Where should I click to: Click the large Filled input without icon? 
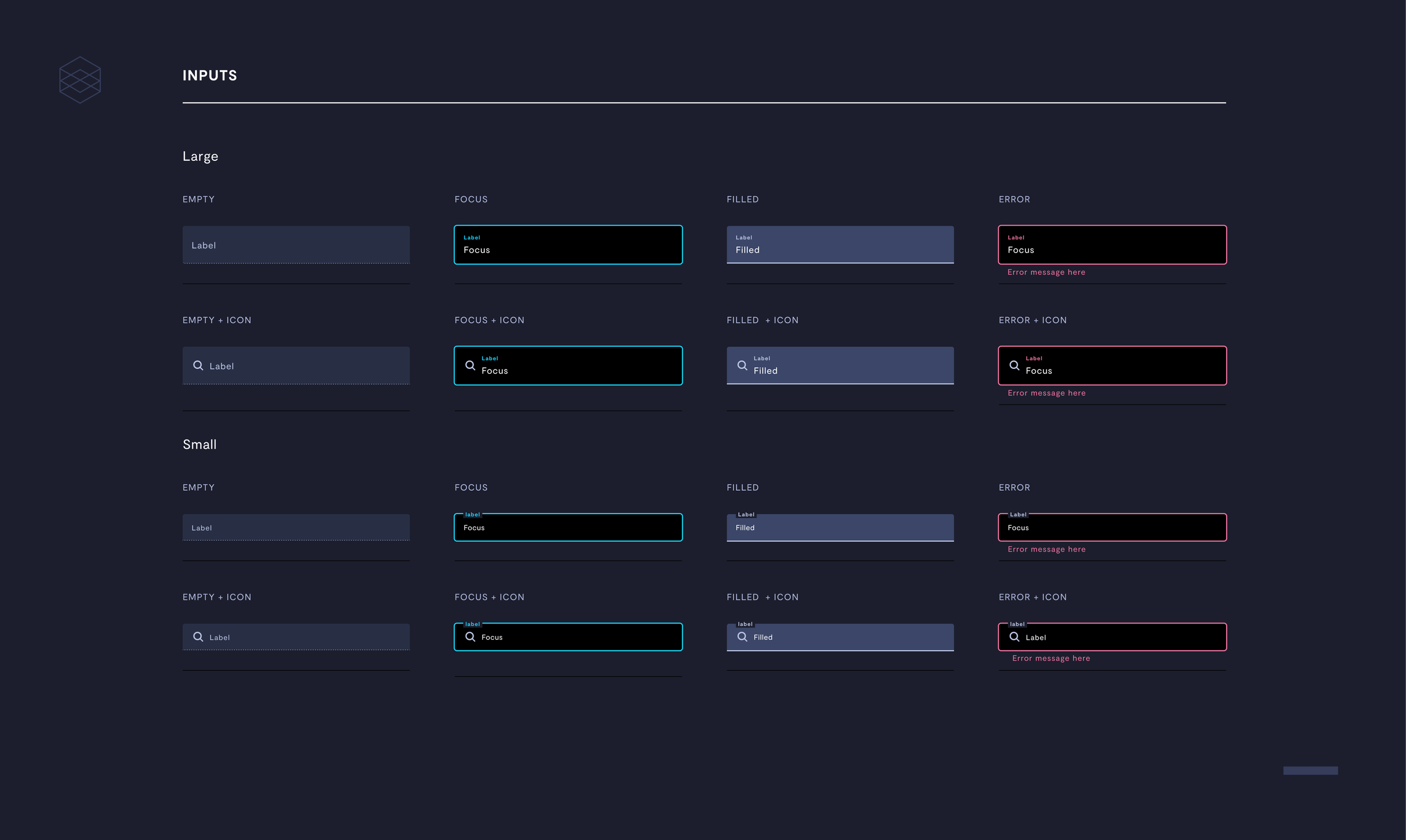click(x=840, y=245)
